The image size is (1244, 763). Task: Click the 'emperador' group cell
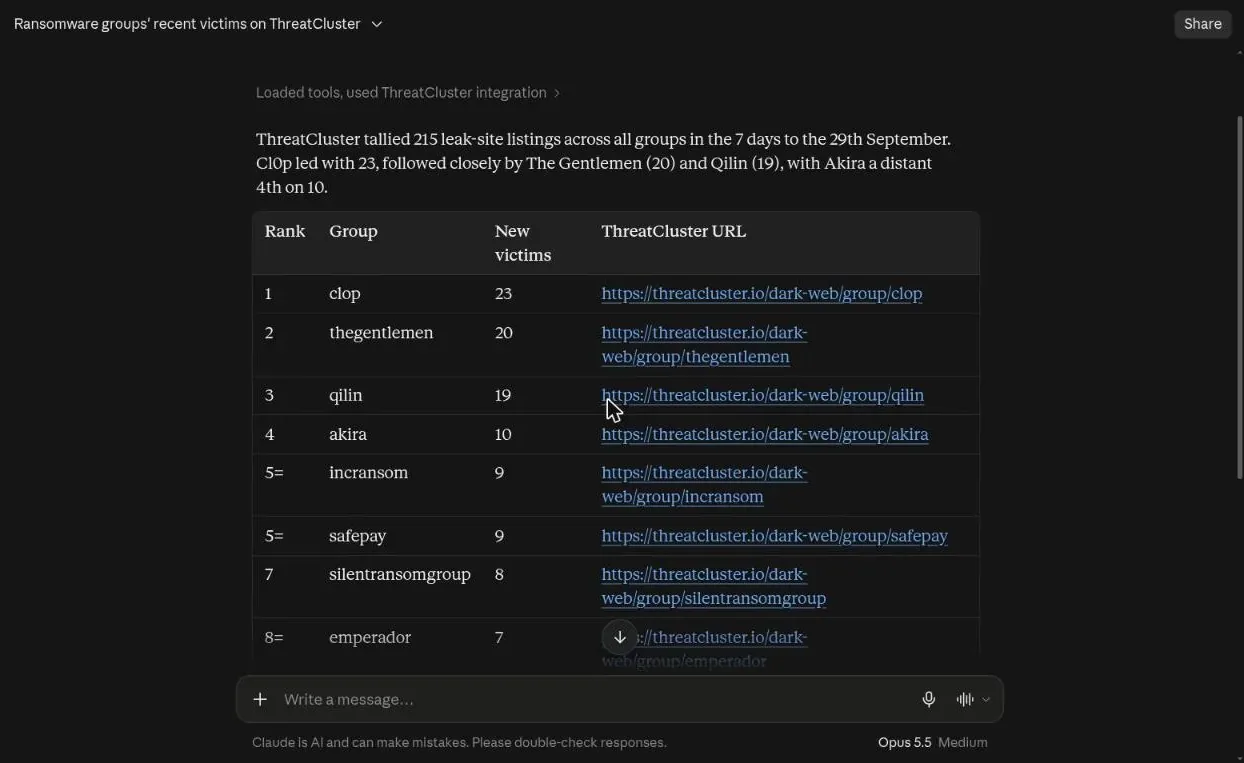pyautogui.click(x=370, y=637)
